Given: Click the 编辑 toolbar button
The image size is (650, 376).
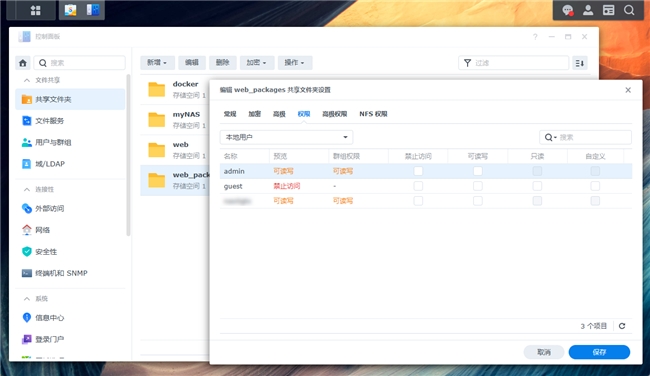Looking at the screenshot, I should pos(192,63).
